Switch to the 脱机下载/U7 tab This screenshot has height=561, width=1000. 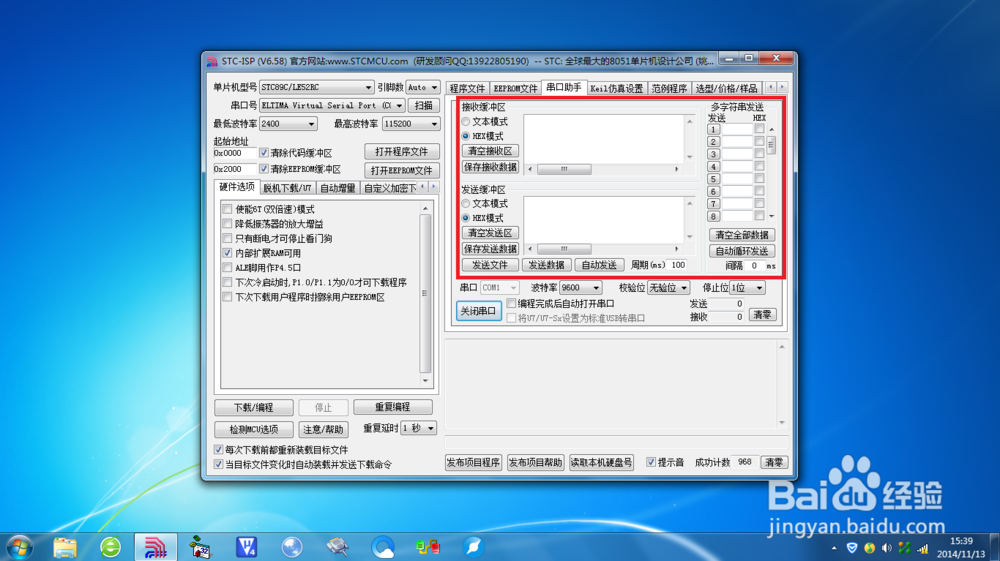(287, 188)
